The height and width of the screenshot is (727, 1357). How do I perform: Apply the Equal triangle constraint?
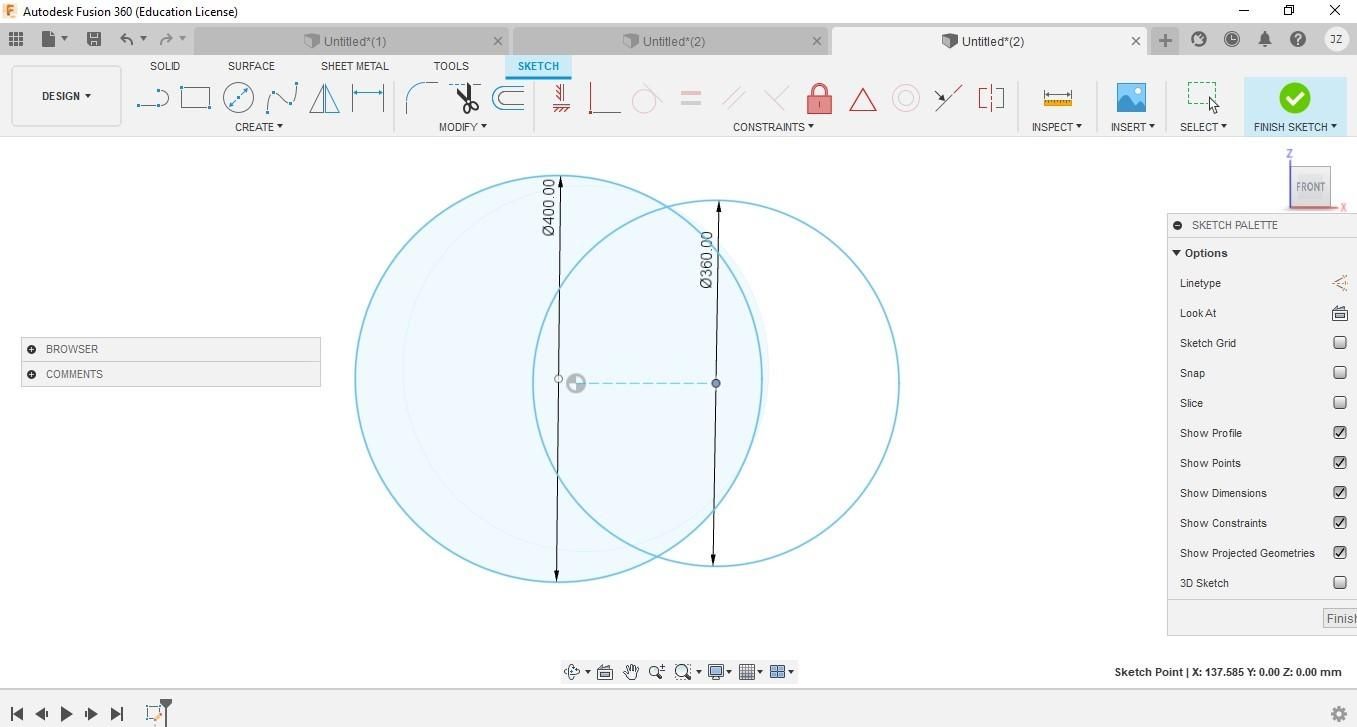pyautogui.click(x=862, y=99)
